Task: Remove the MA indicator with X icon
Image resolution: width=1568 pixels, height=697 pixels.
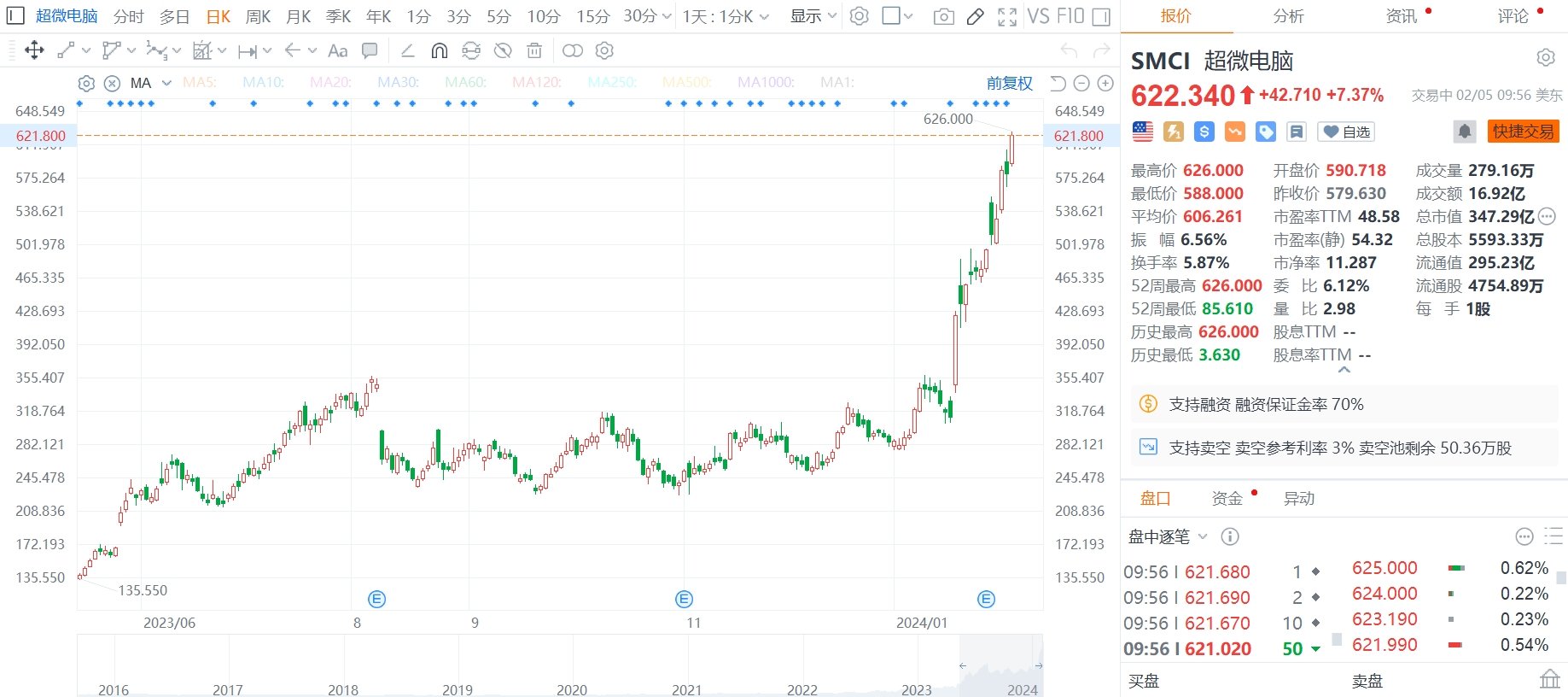Action: pyautogui.click(x=112, y=83)
